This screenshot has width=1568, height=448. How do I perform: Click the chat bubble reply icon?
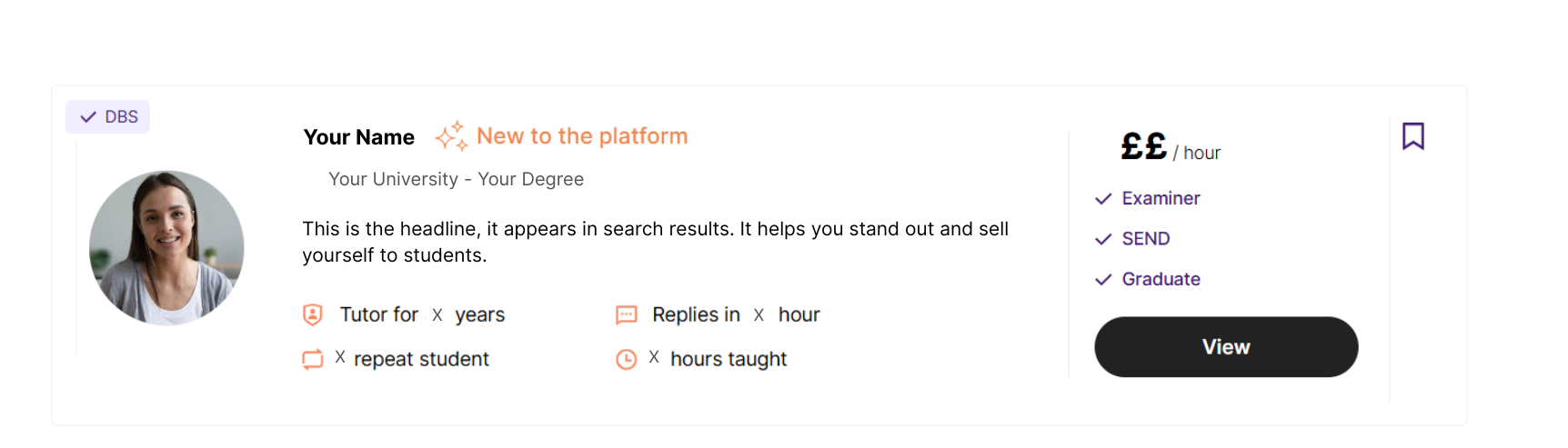626,315
